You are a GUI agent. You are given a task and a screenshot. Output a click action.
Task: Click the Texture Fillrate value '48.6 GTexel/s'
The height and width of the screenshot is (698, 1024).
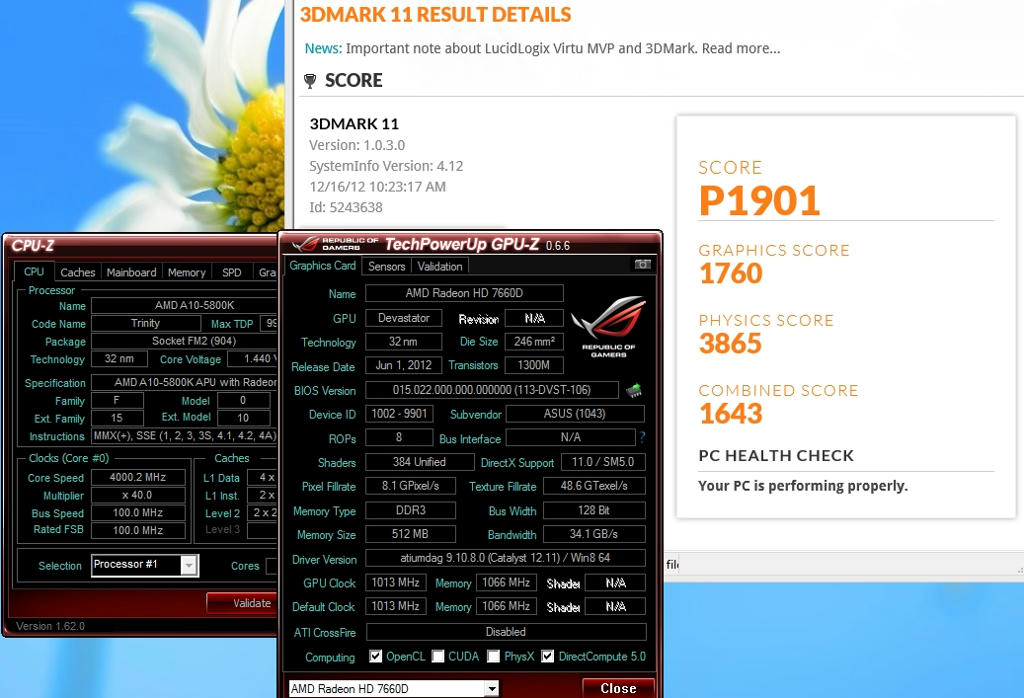[594, 486]
